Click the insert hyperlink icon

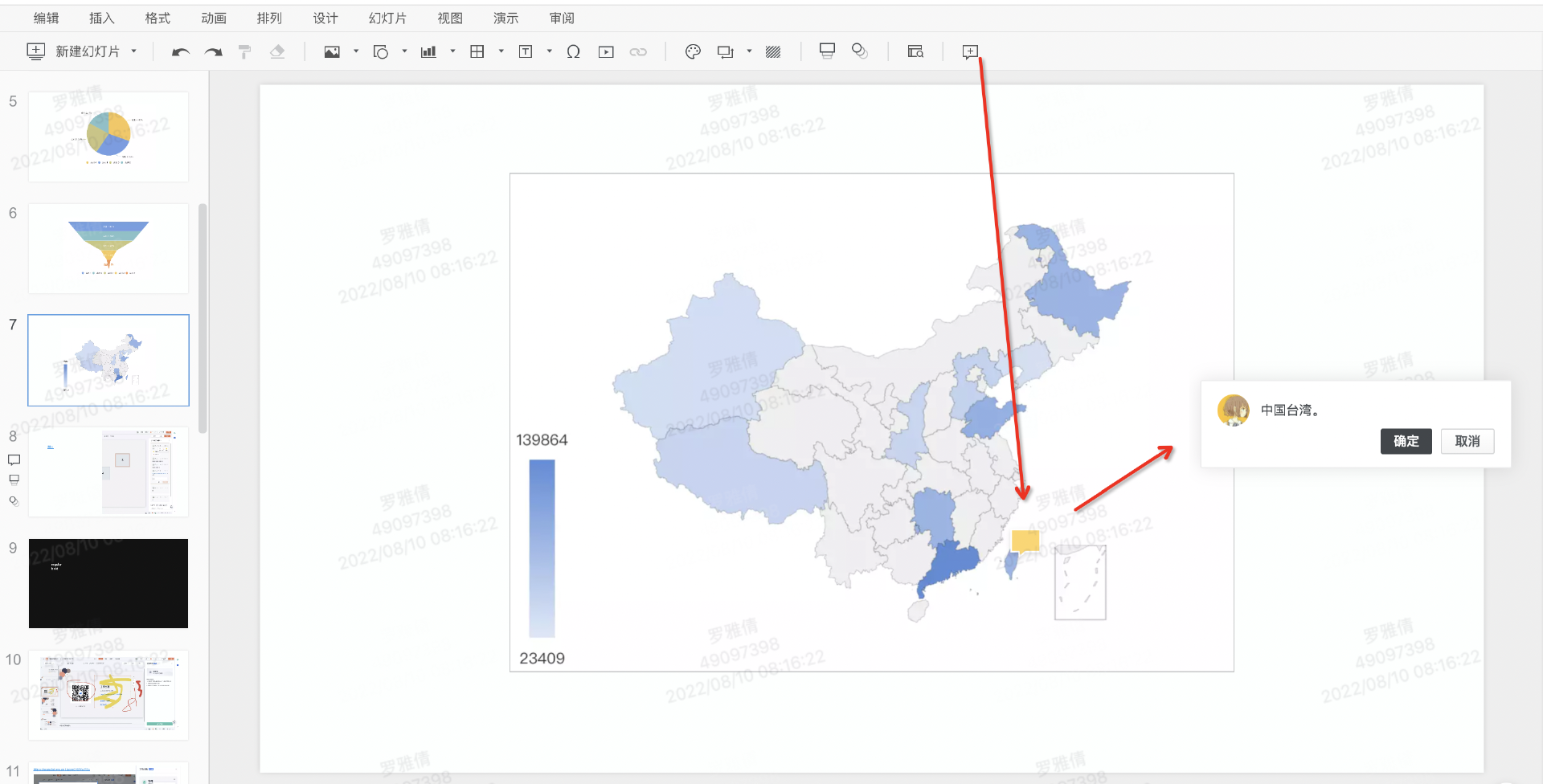click(638, 52)
